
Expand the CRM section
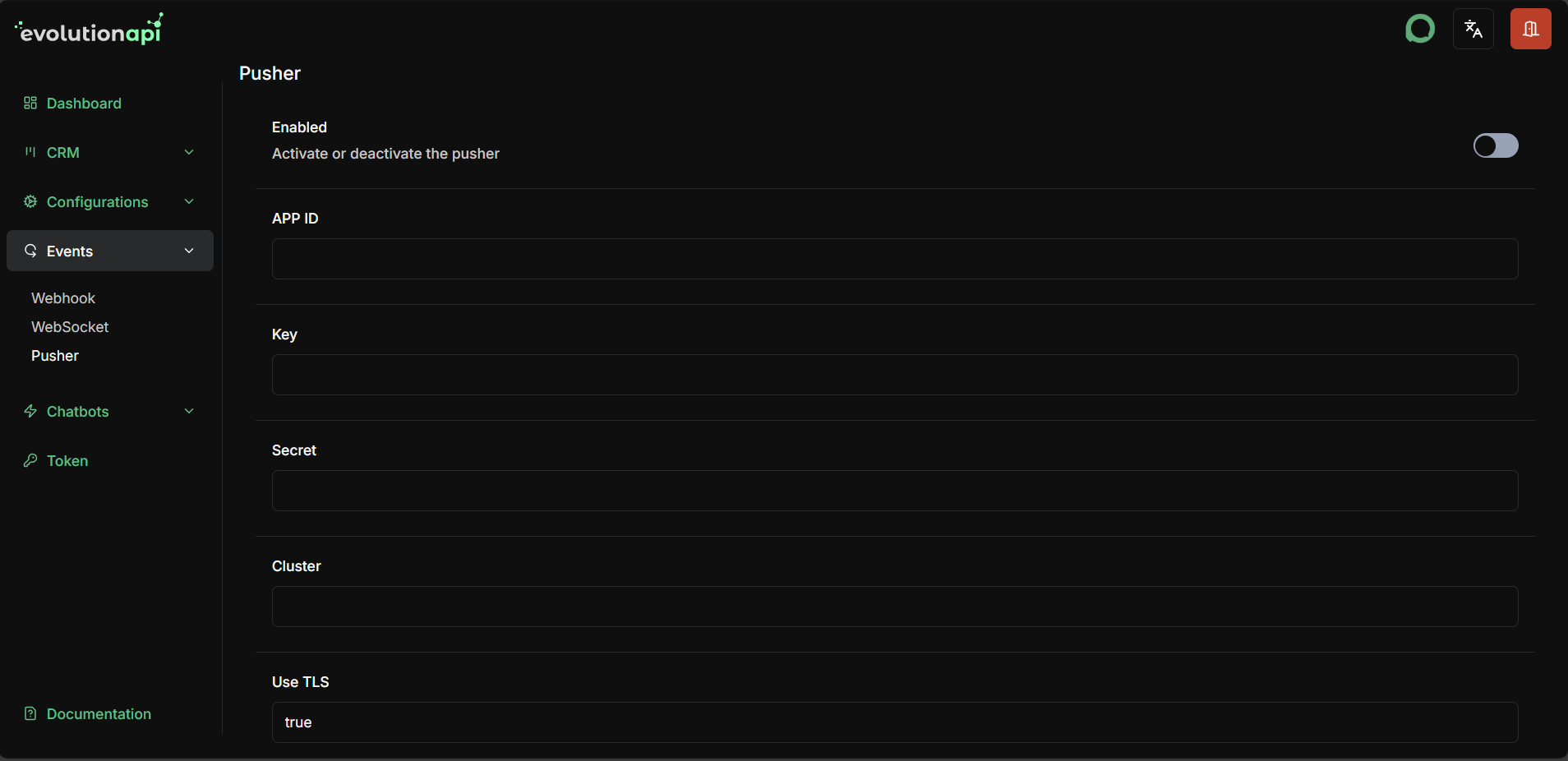[188, 152]
